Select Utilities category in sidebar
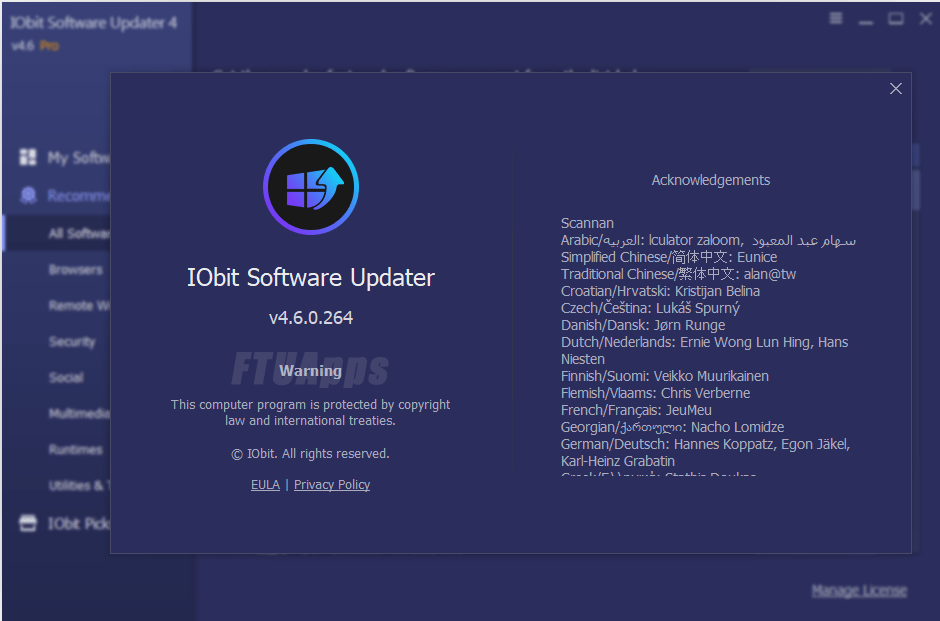This screenshot has width=940, height=621. click(79, 486)
